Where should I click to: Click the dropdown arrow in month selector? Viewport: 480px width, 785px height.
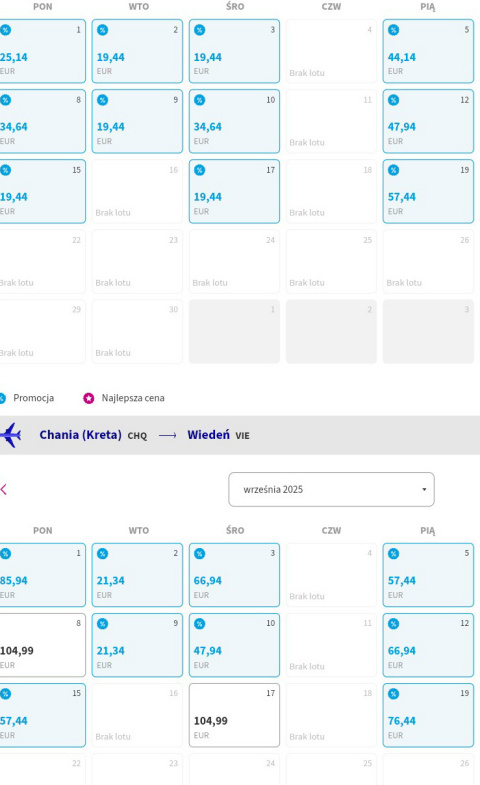[x=424, y=490]
